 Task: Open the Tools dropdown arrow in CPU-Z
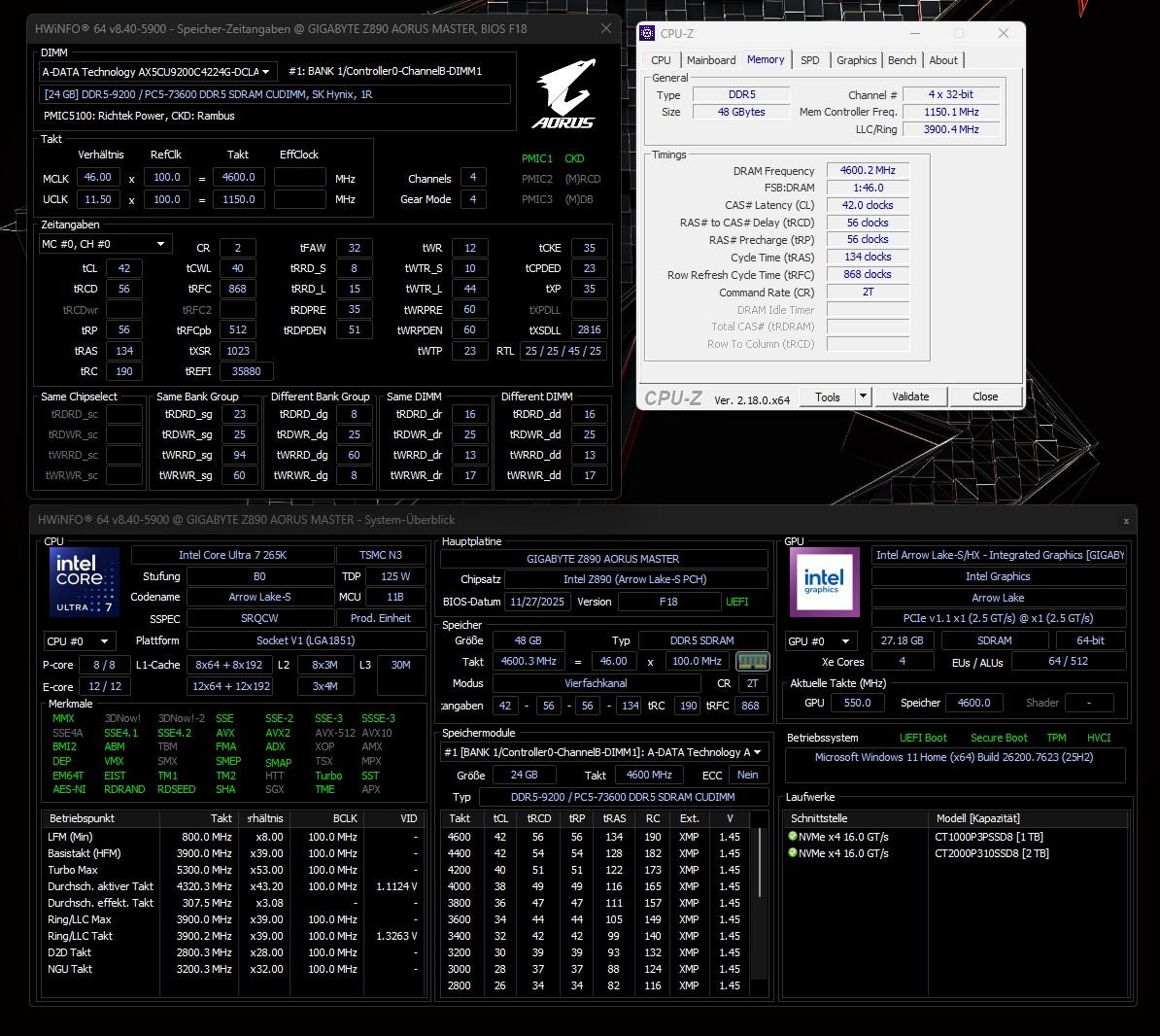(x=863, y=397)
